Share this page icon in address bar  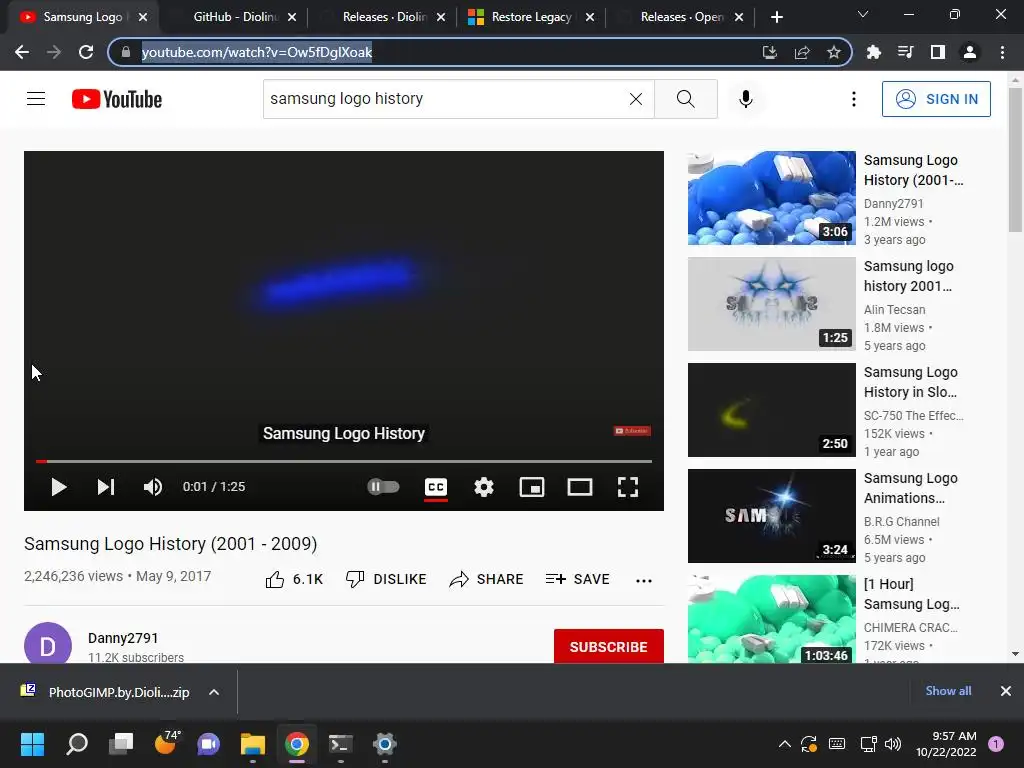(x=802, y=52)
